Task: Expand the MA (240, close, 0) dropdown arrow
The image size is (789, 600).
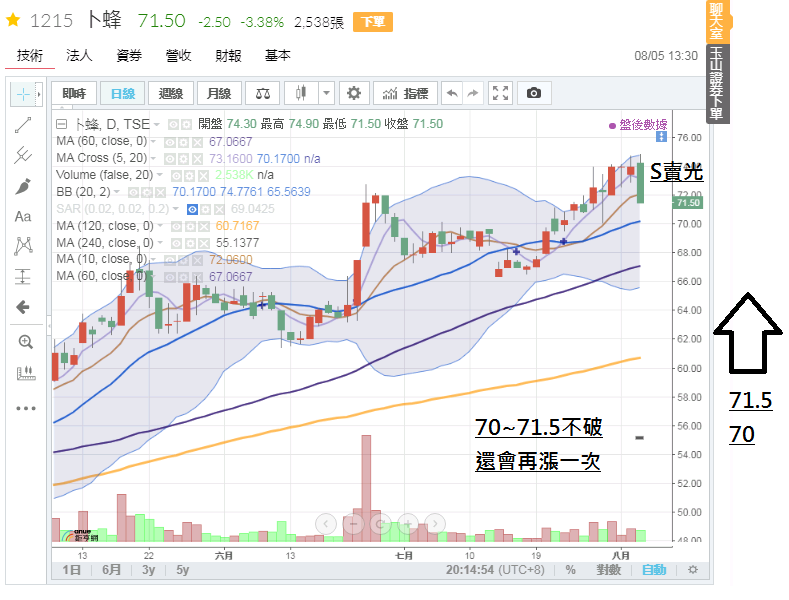Action: click(x=160, y=243)
